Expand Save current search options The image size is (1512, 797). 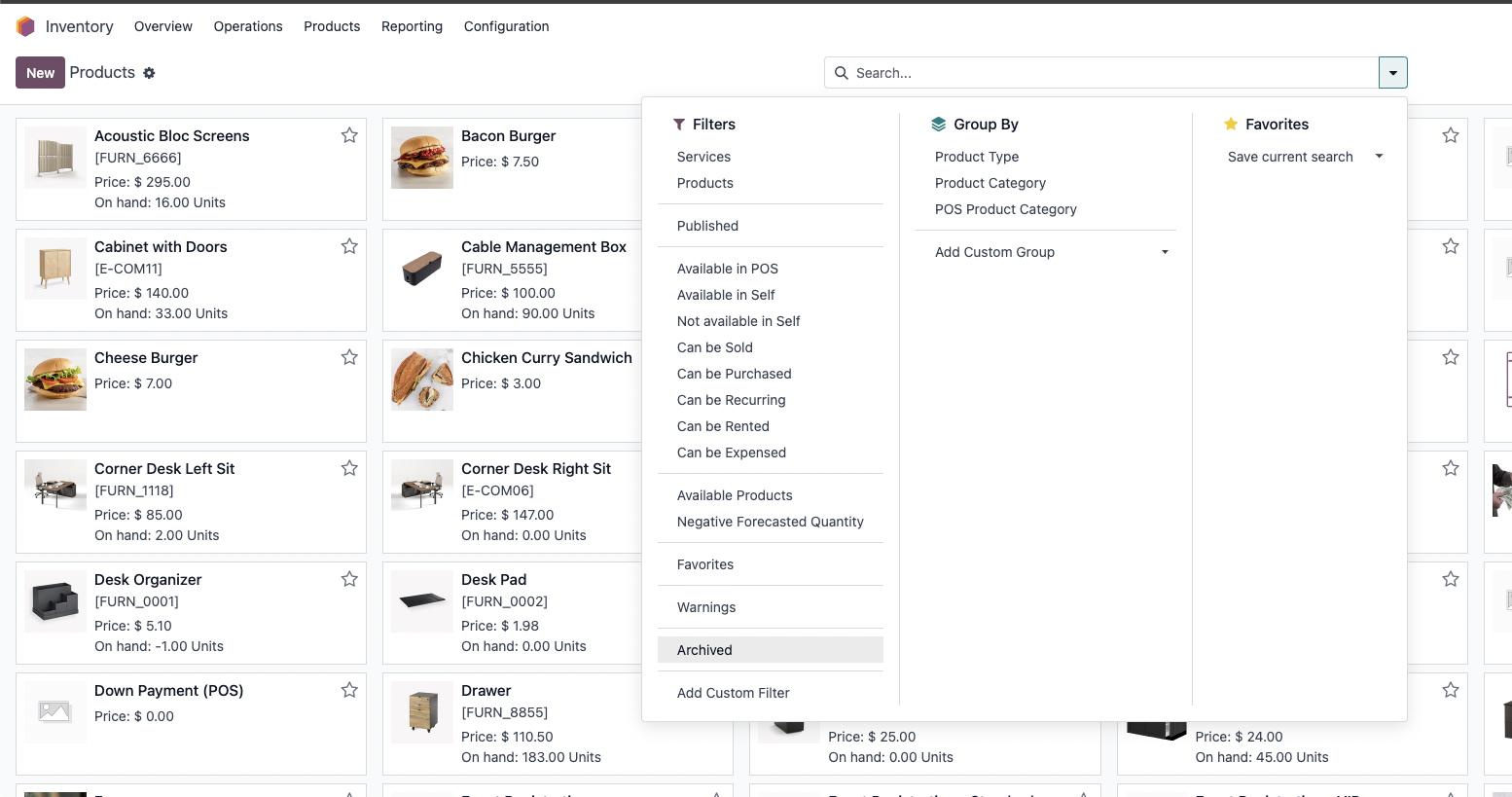(x=1379, y=157)
